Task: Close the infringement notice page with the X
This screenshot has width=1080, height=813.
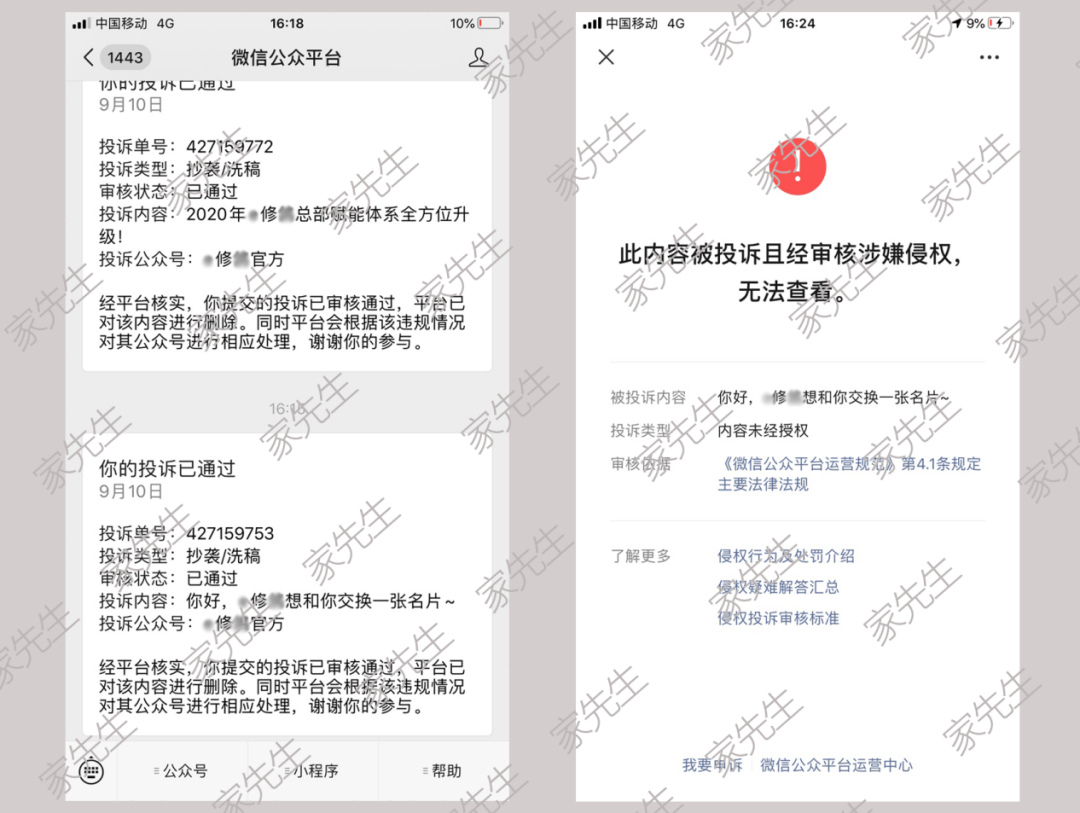Action: coord(606,57)
